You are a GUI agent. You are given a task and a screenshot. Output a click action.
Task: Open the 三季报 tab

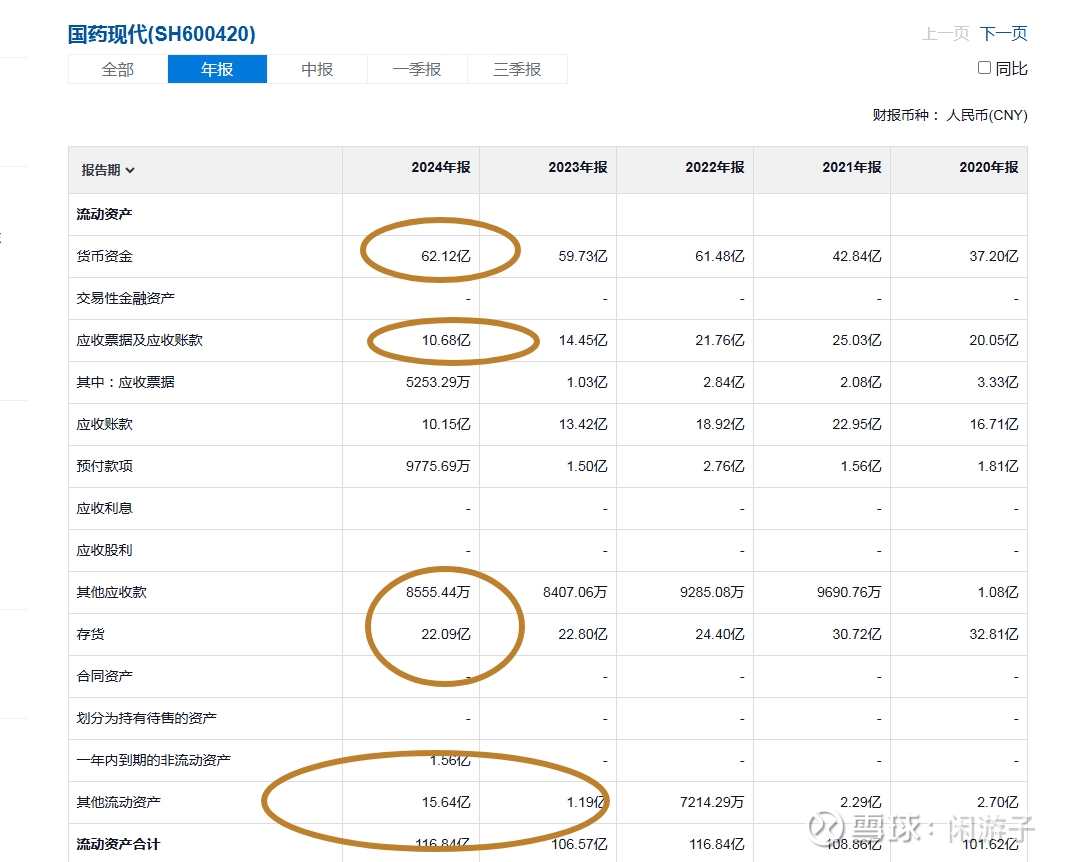pyautogui.click(x=517, y=69)
